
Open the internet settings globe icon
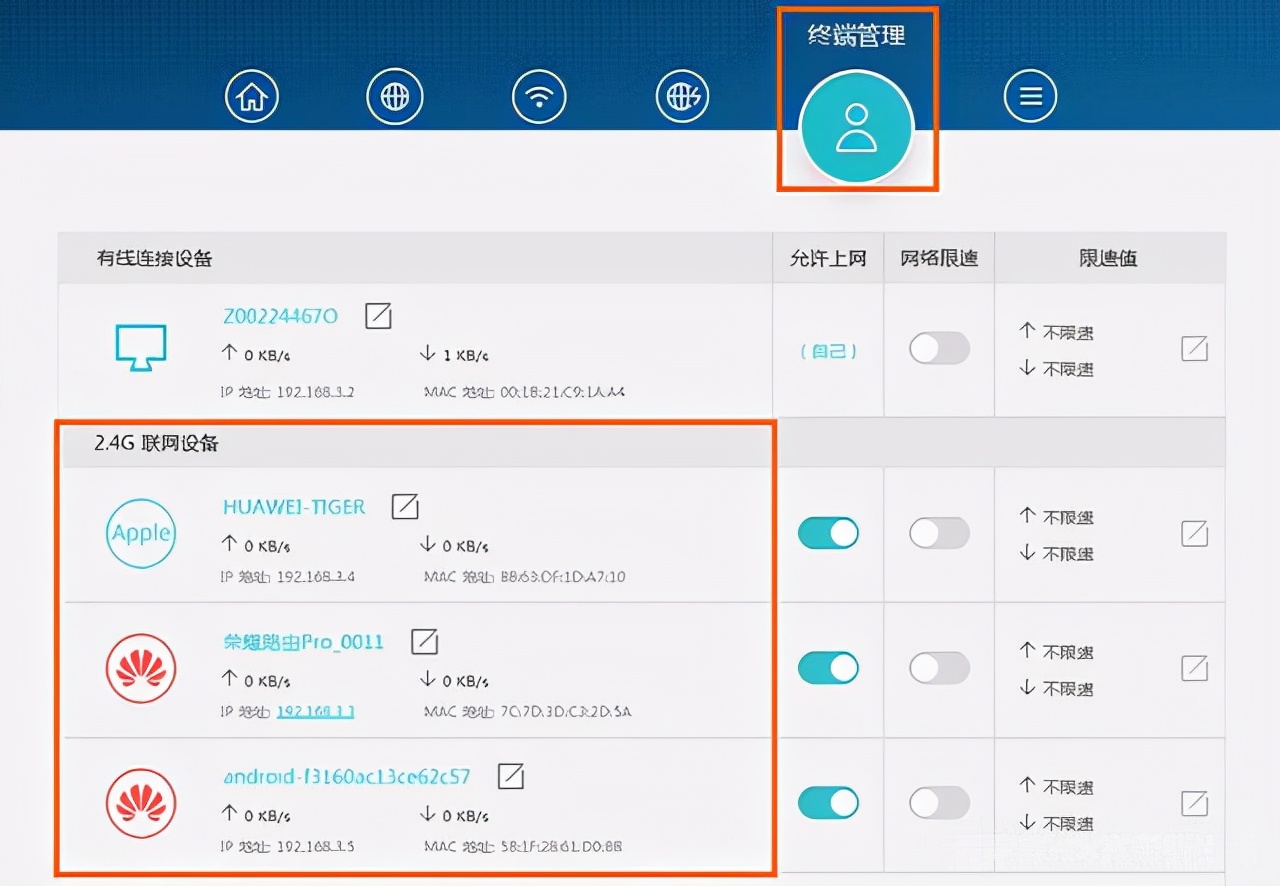pos(396,96)
